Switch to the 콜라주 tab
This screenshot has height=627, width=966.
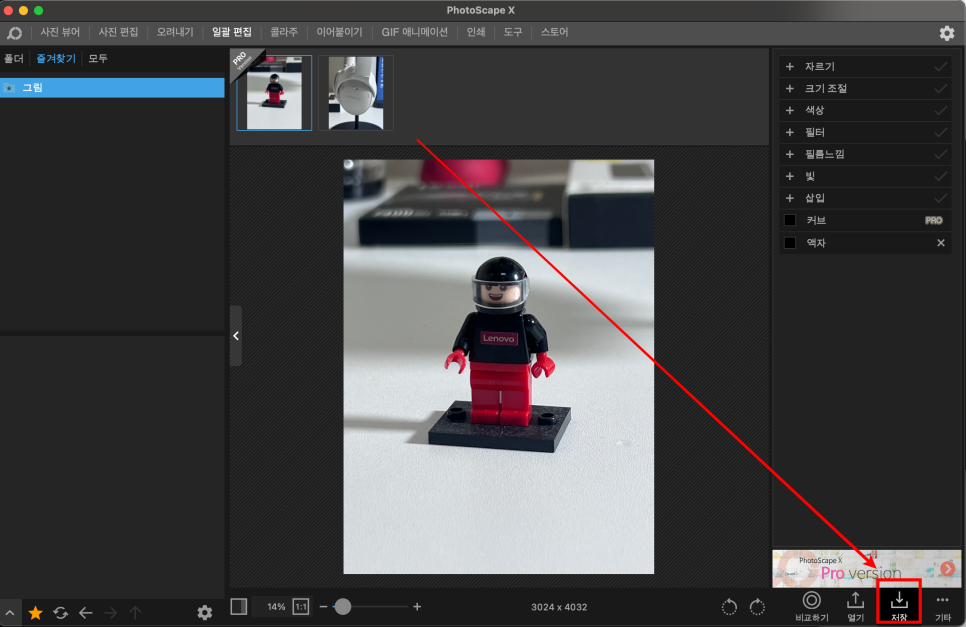[284, 32]
